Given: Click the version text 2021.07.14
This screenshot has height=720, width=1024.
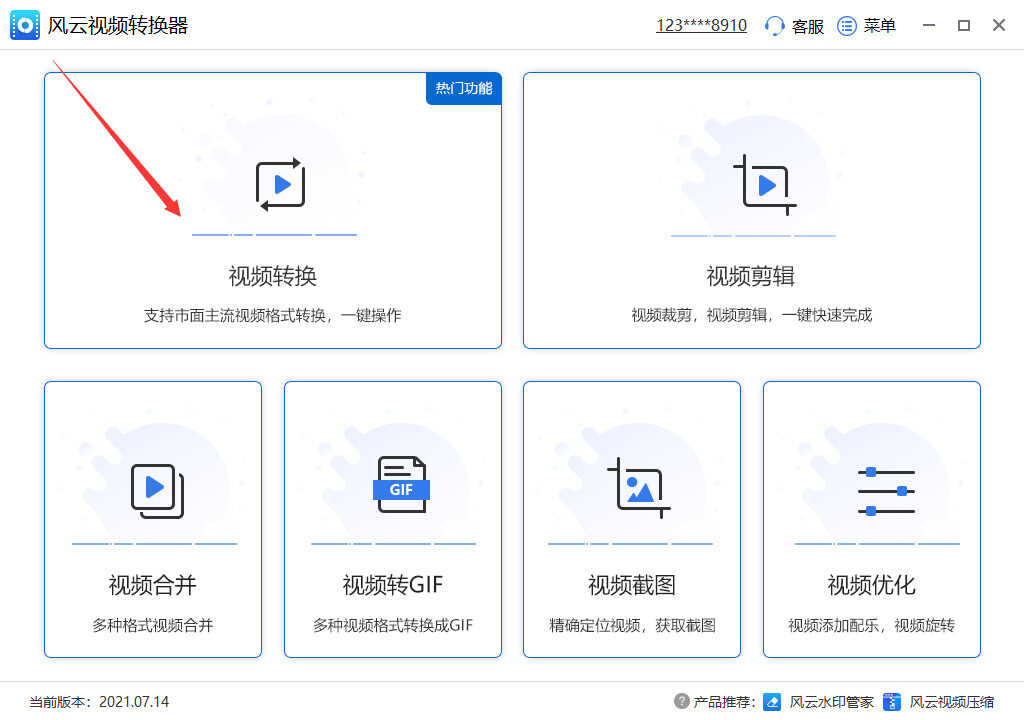Looking at the screenshot, I should click(134, 702).
